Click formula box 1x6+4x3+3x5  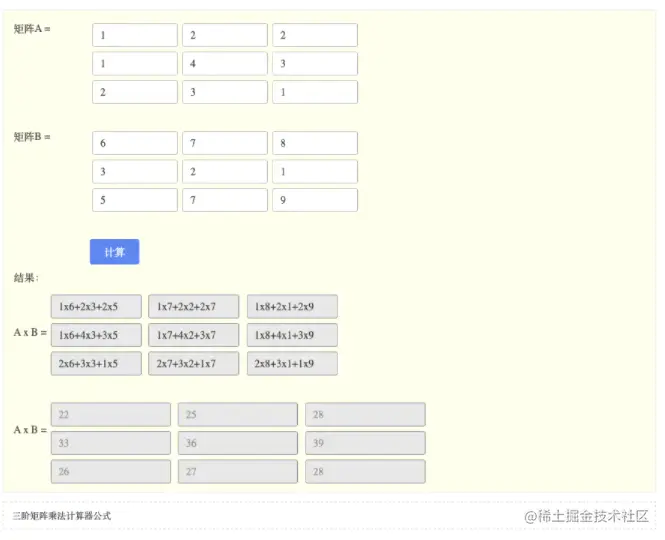point(96,335)
